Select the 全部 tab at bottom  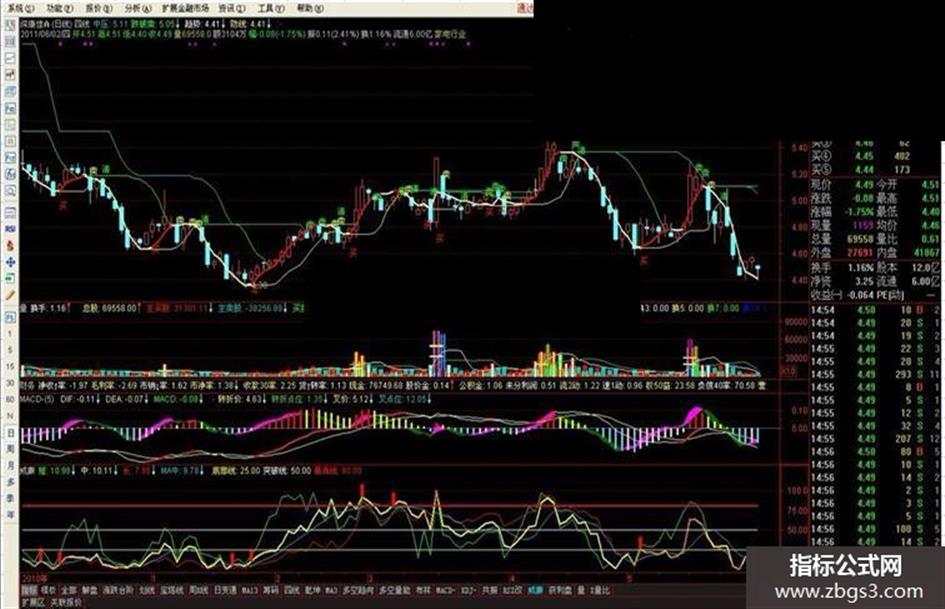click(69, 590)
